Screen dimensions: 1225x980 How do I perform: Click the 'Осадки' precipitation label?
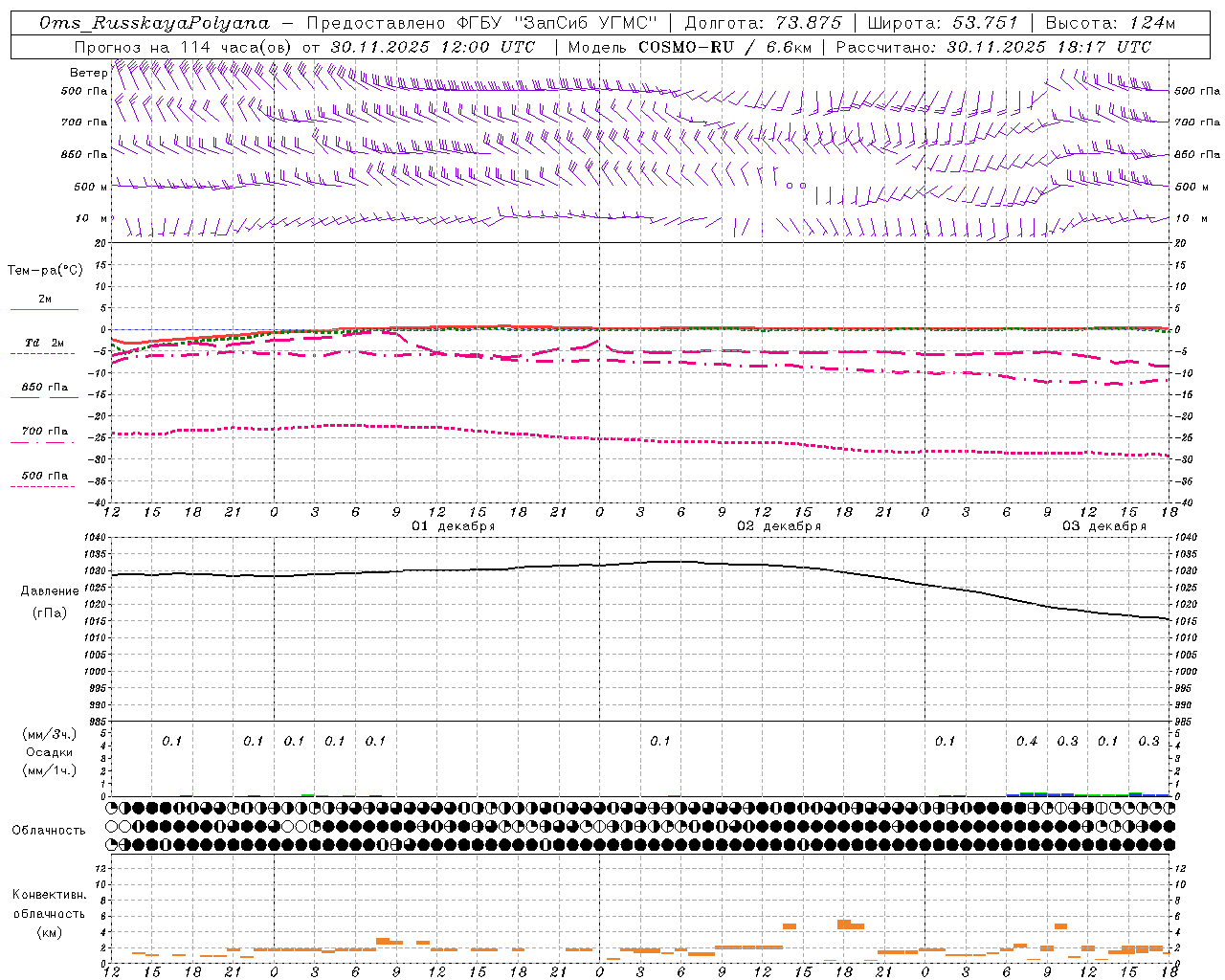(50, 752)
